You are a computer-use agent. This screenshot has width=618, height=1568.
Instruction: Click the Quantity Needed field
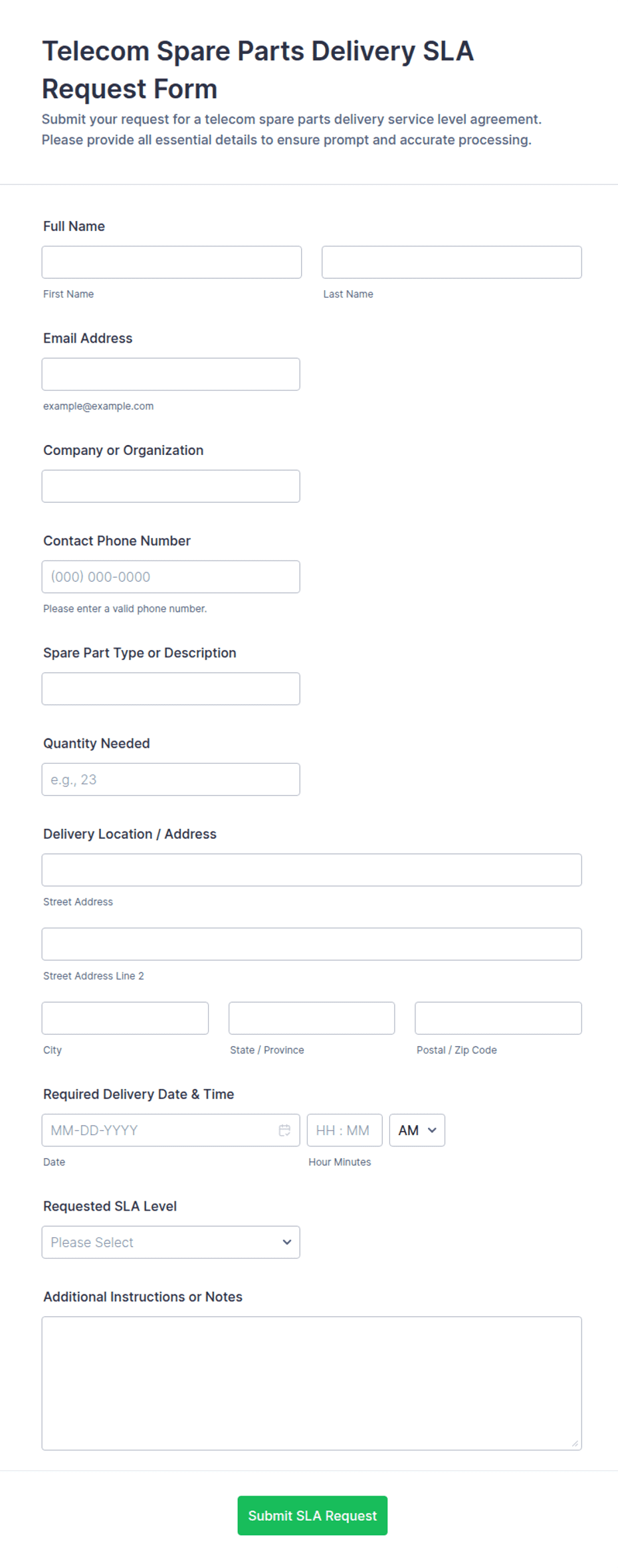(171, 780)
